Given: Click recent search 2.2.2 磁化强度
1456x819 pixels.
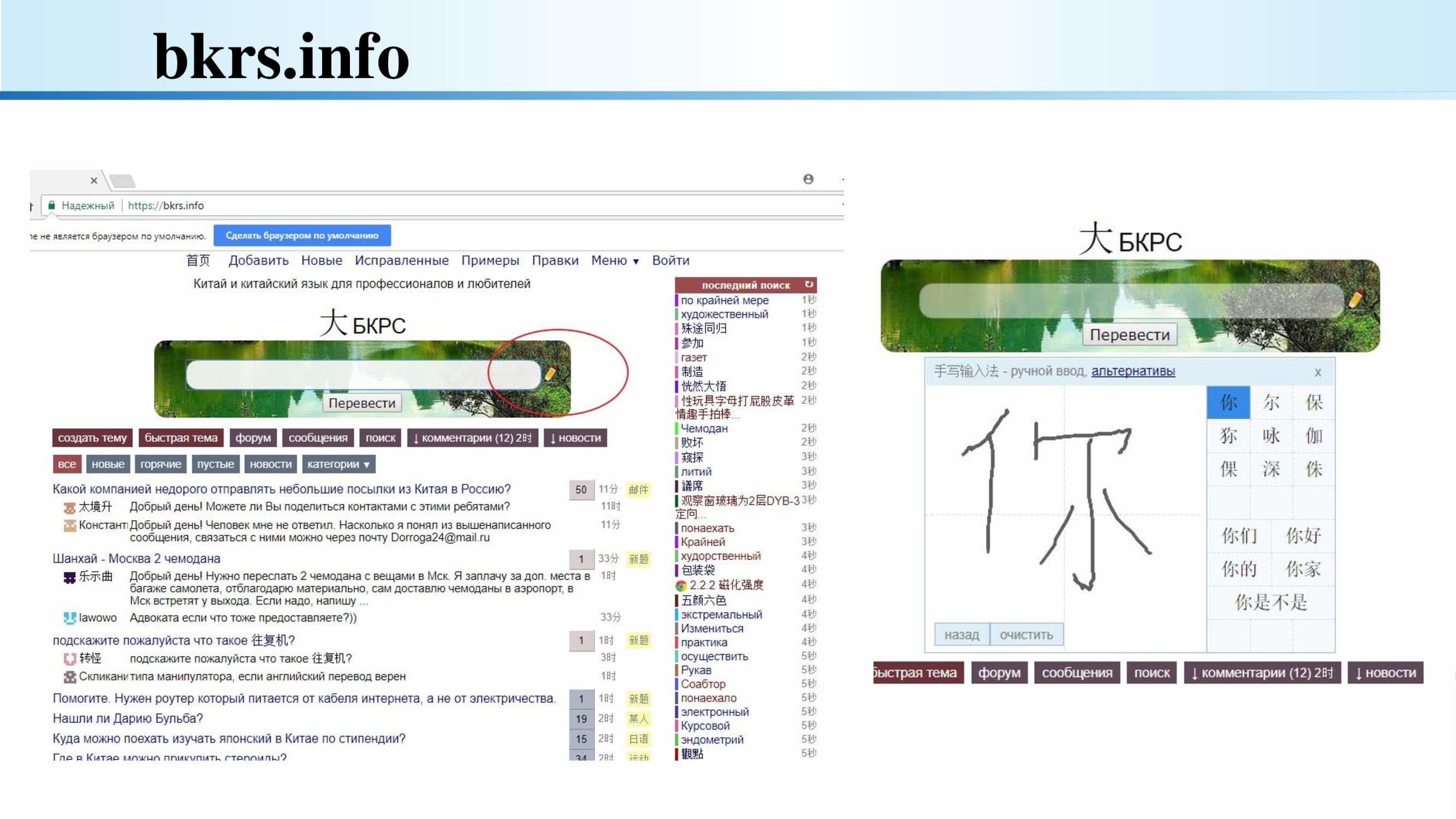Looking at the screenshot, I should [x=726, y=585].
